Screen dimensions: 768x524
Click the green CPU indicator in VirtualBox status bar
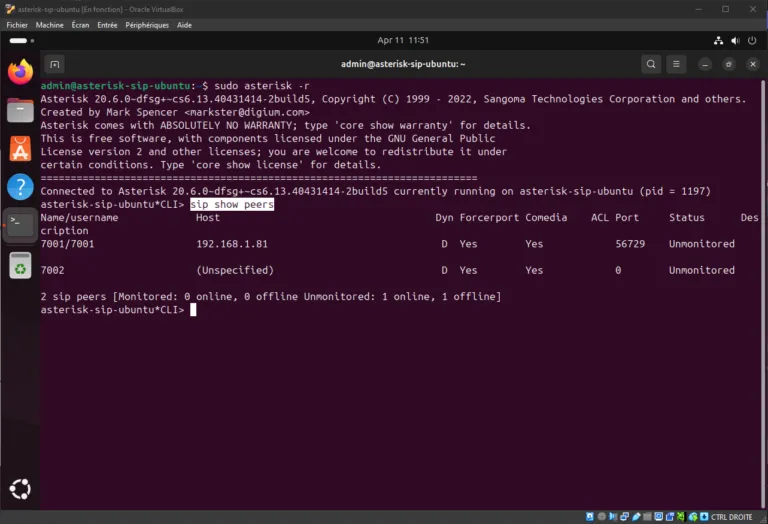pyautogui.click(x=681, y=517)
